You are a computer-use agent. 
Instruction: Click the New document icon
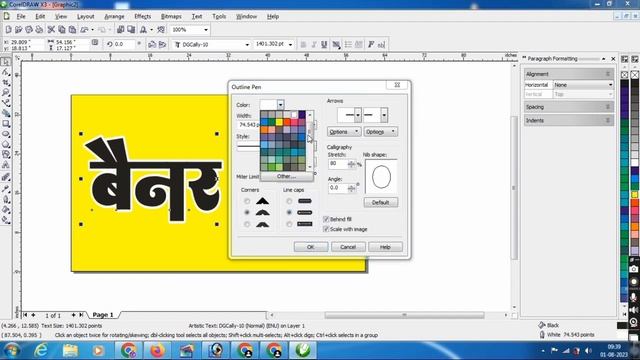[x=8, y=29]
